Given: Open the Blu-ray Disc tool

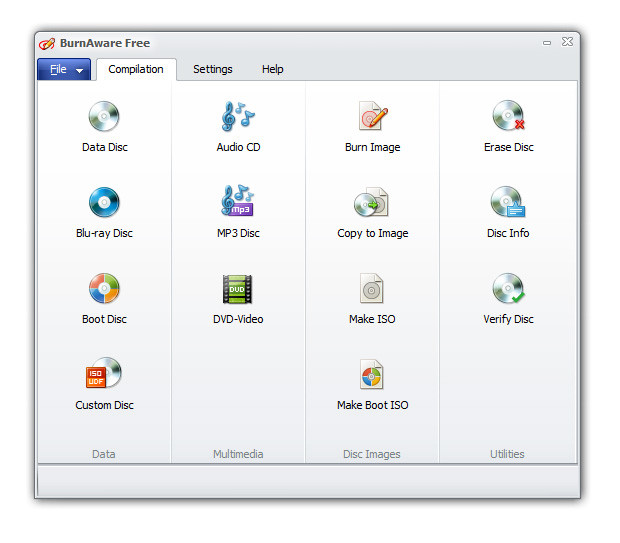Looking at the screenshot, I should point(104,202).
